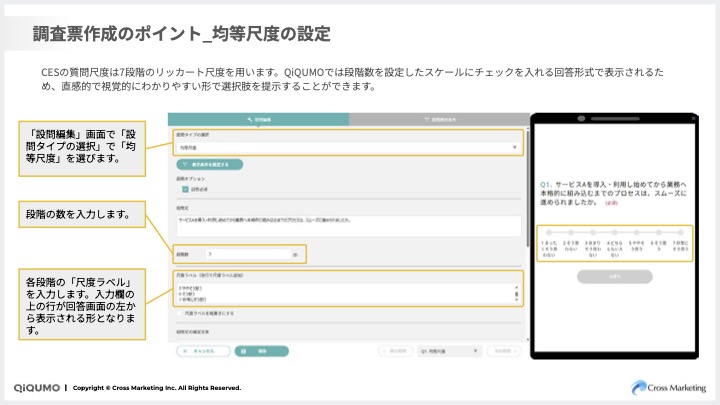The width and height of the screenshot is (720, 405).
Task: Toggle the vertical scale label checkbox
Action: coord(179,312)
